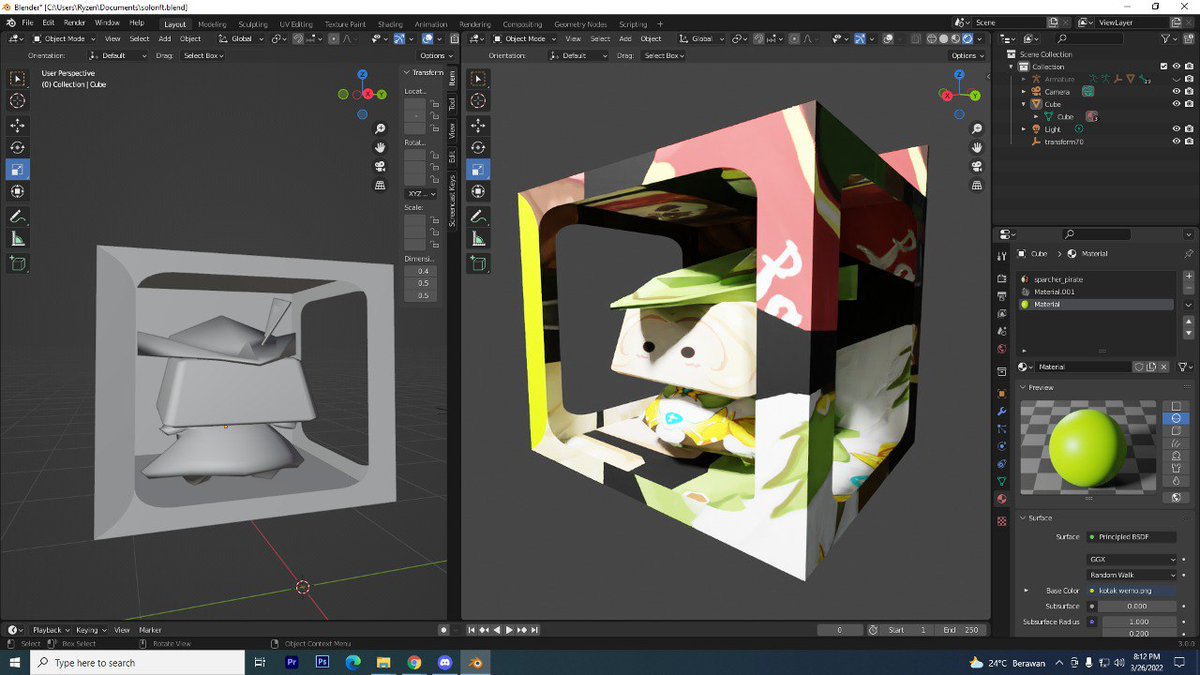
Task: Switch to the Modeling workspace tab
Action: [212, 24]
